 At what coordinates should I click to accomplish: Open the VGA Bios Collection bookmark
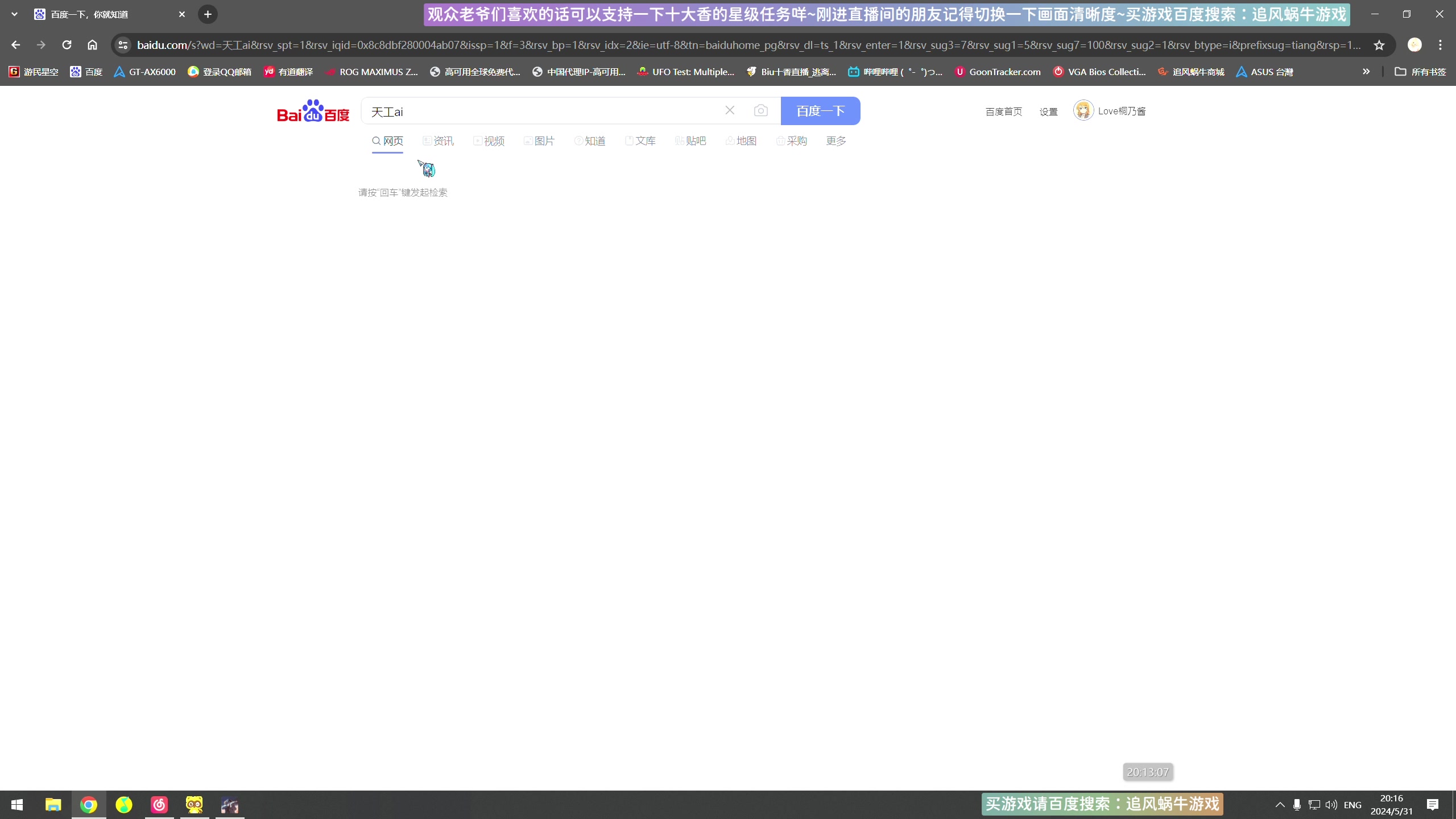point(1099,72)
